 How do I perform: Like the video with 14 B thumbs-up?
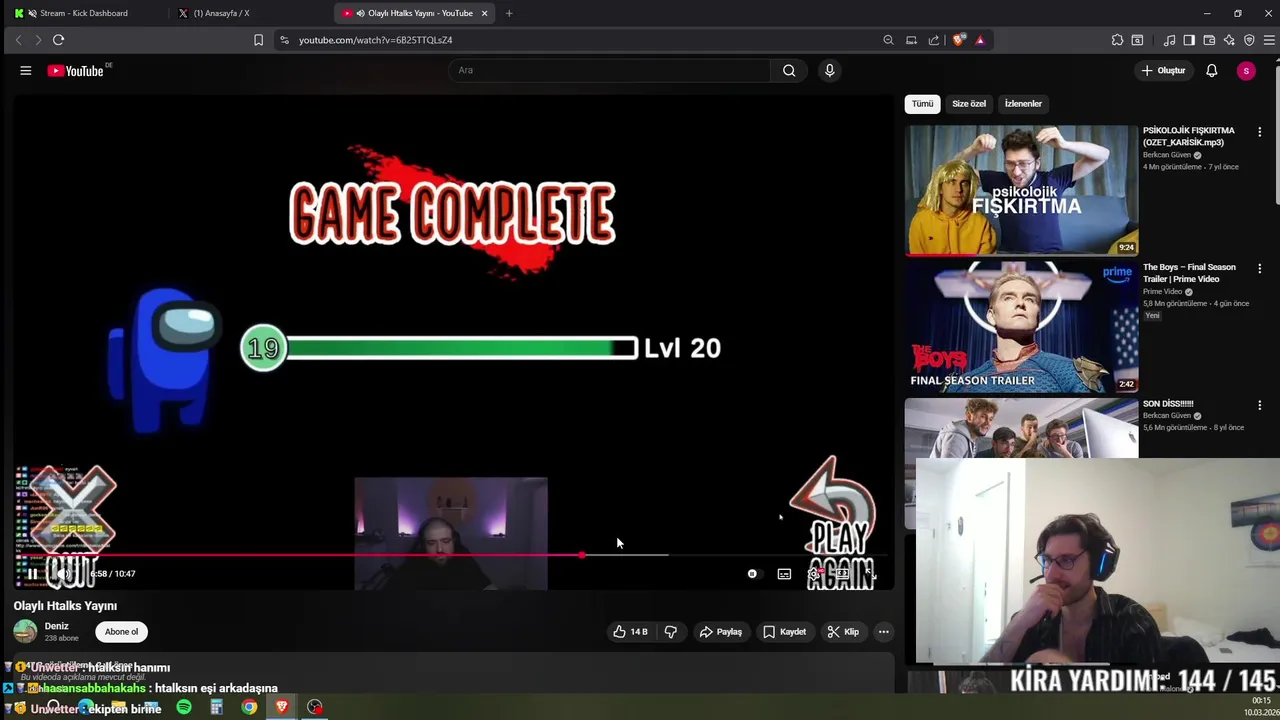[631, 632]
